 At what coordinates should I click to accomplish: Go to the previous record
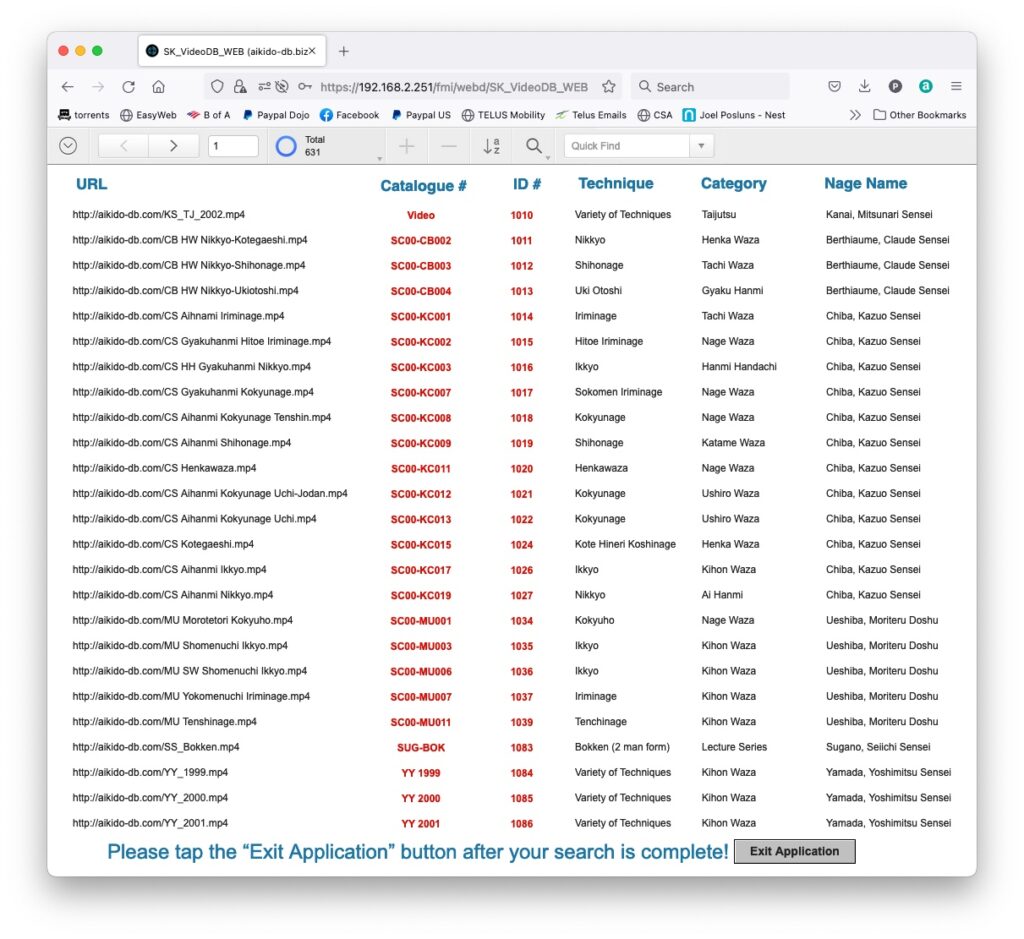pos(123,146)
